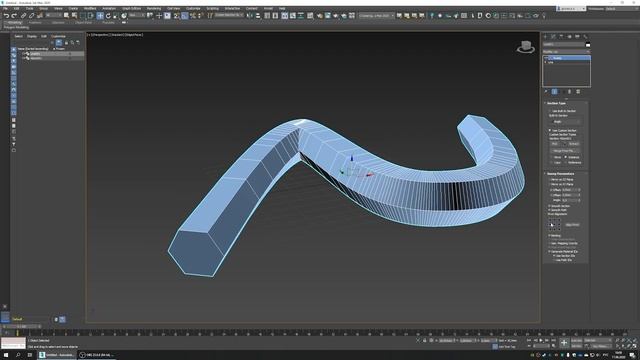This screenshot has width=640, height=360.
Task: Select Use Custom Section radio button
Action: 550,130
